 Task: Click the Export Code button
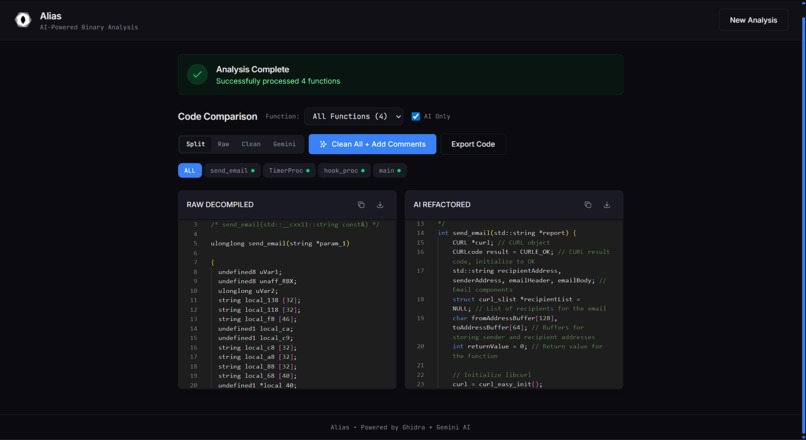[473, 144]
